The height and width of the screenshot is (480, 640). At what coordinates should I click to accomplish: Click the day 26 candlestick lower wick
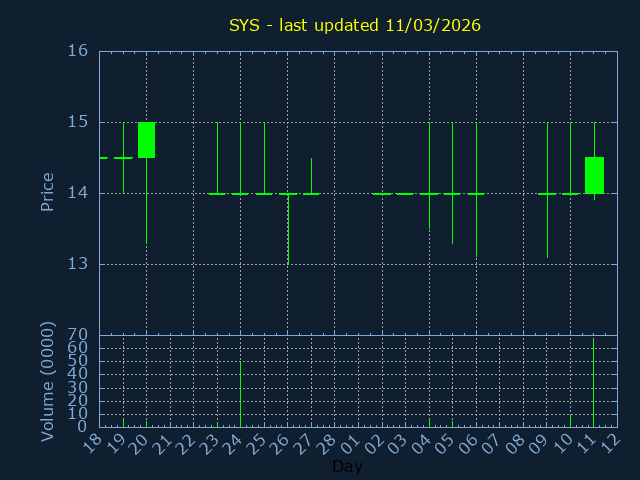point(288,230)
